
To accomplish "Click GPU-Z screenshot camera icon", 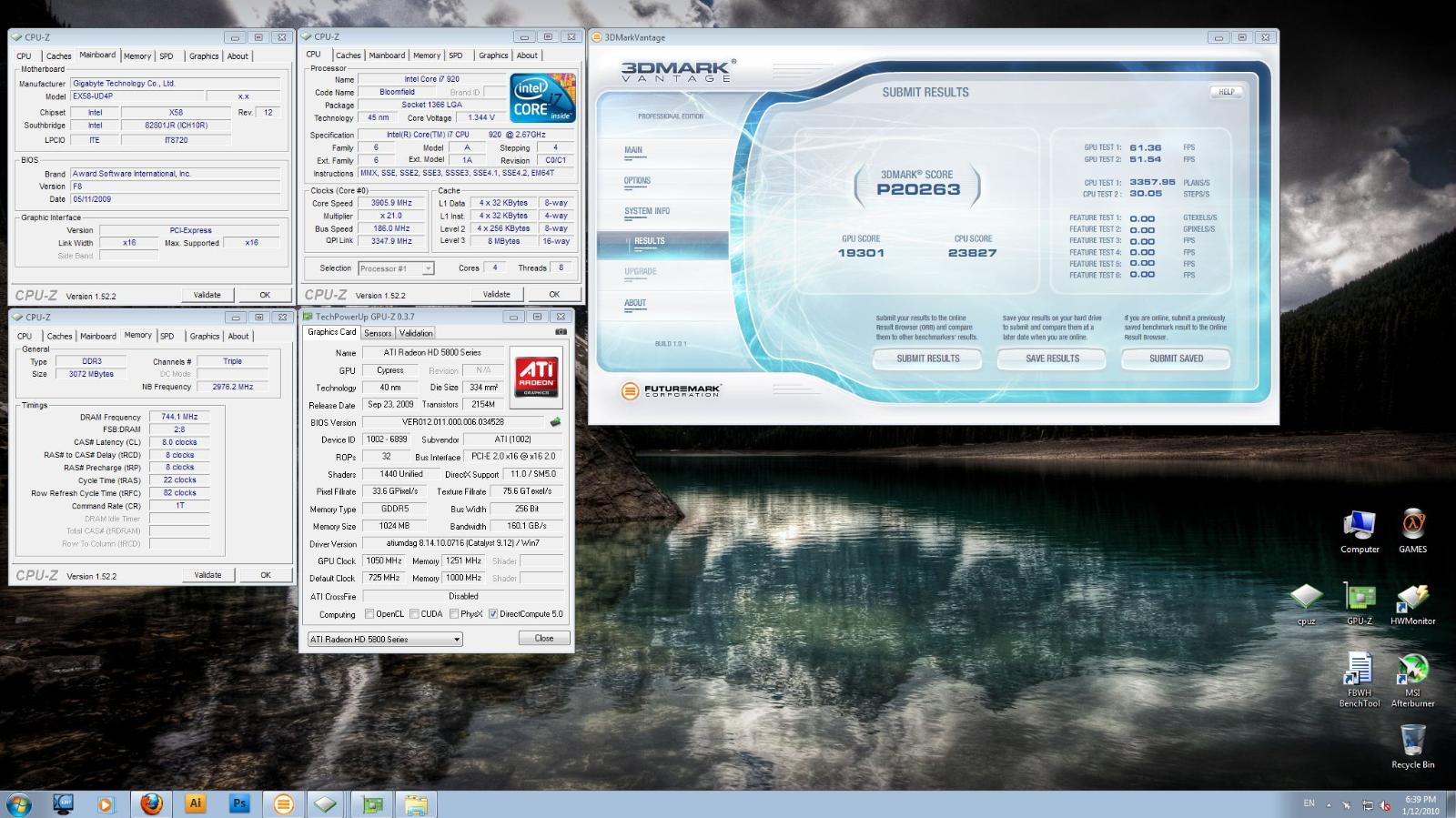I will (561, 332).
